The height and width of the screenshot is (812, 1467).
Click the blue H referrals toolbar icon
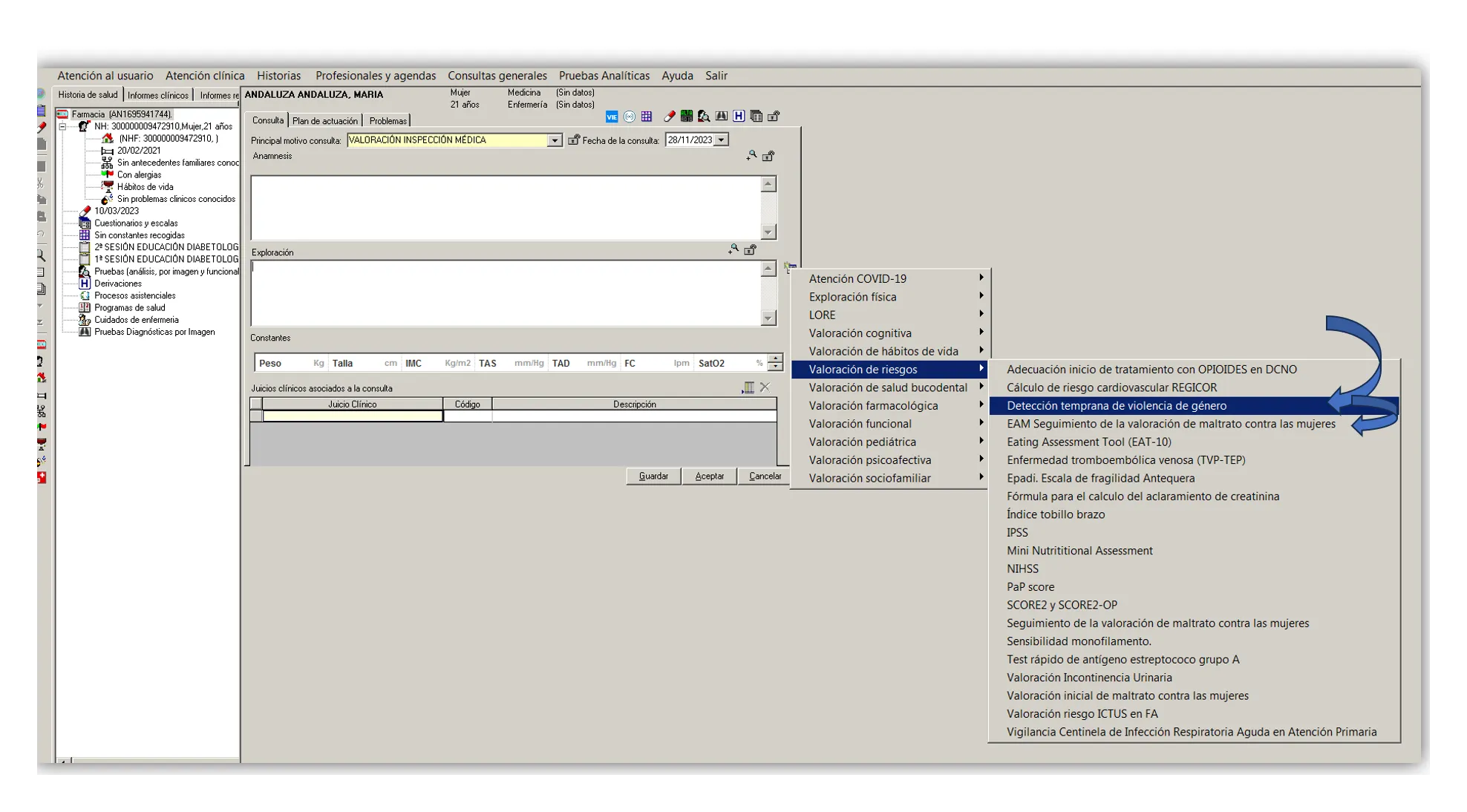(739, 117)
